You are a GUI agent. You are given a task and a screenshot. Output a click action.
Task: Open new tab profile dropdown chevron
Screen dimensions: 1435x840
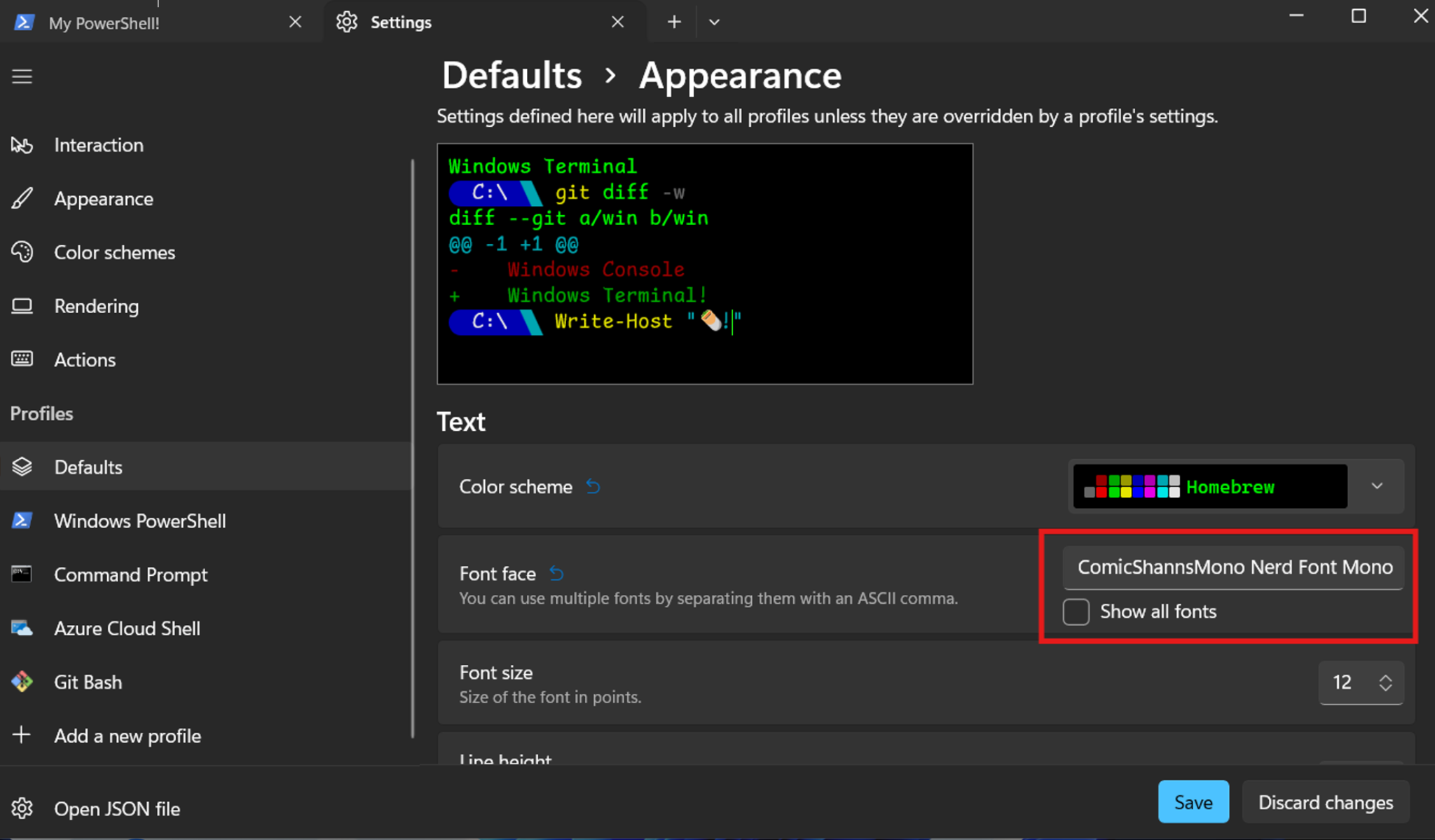coord(714,22)
